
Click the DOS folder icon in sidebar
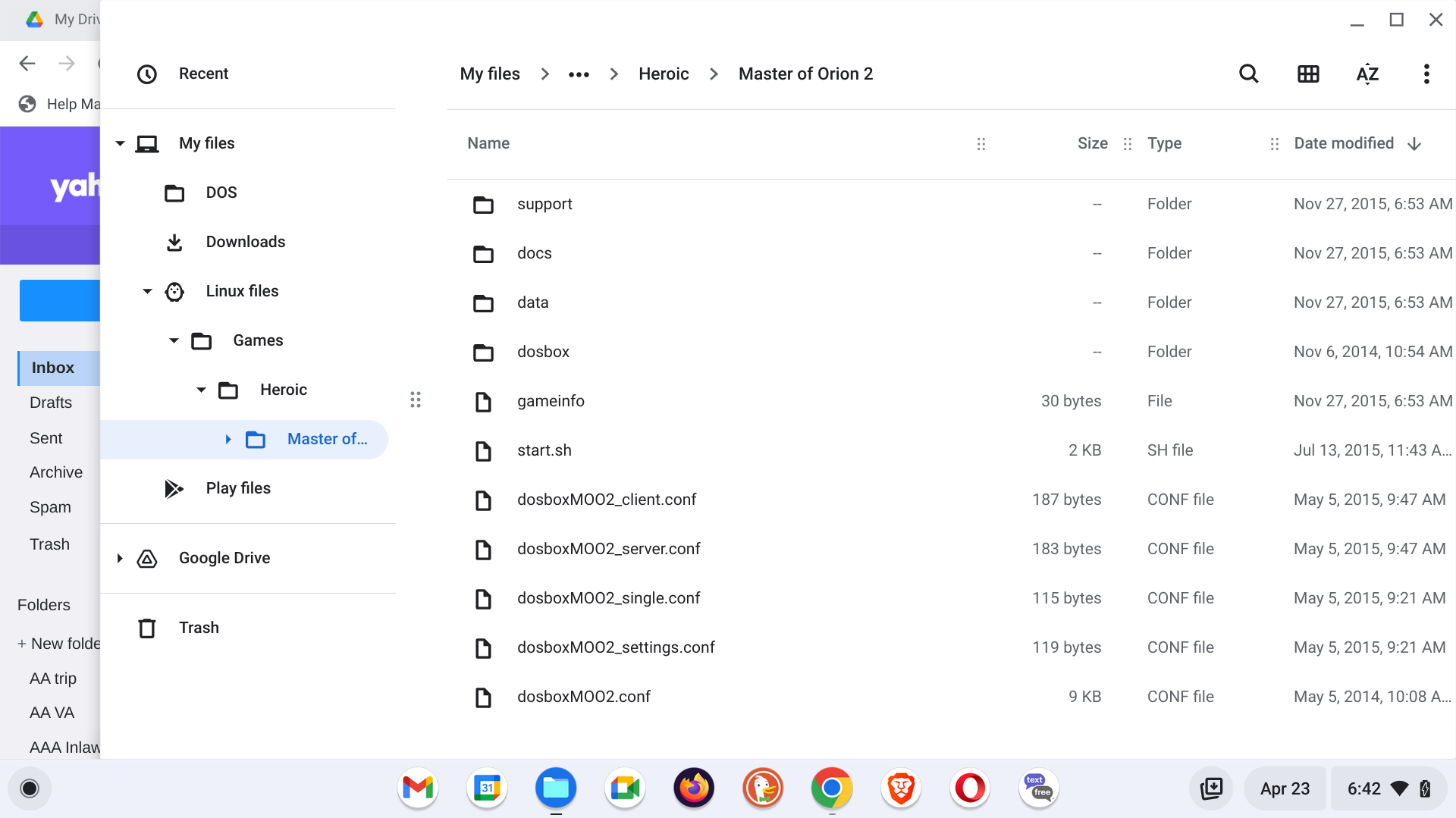[174, 193]
